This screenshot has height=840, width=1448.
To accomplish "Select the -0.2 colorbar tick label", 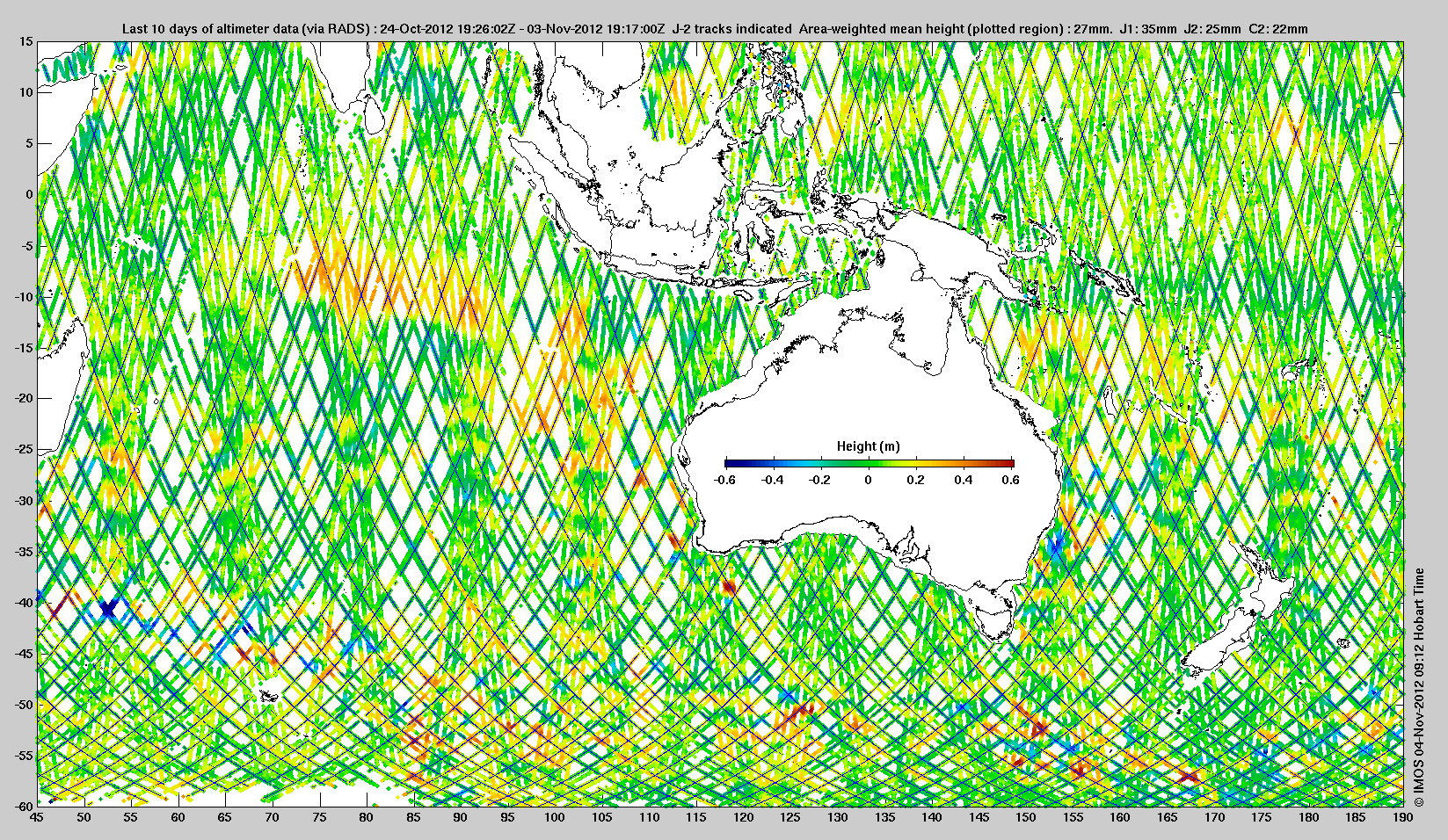I will pos(821,480).
